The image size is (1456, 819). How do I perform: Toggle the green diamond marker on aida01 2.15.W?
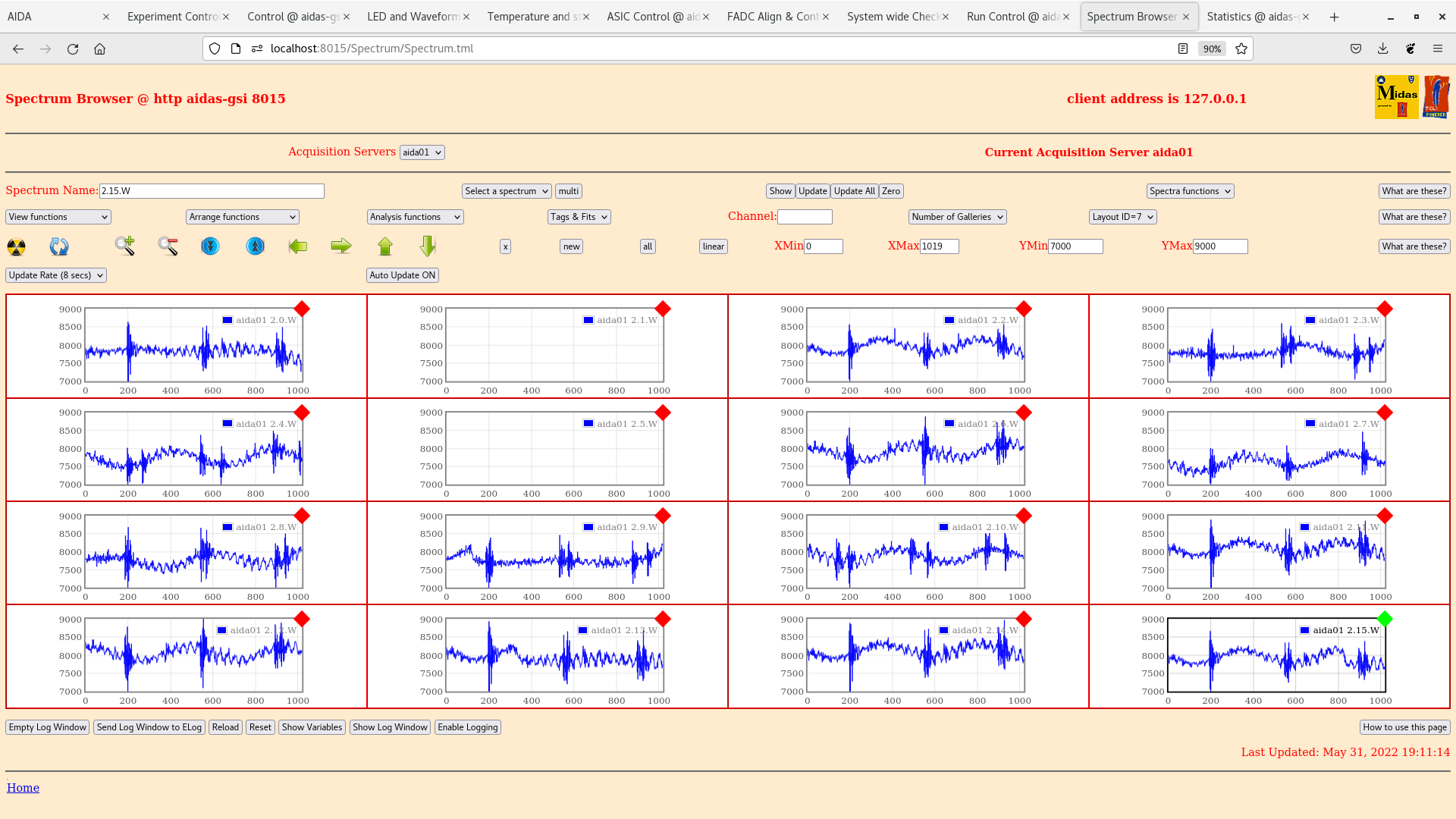click(1385, 619)
